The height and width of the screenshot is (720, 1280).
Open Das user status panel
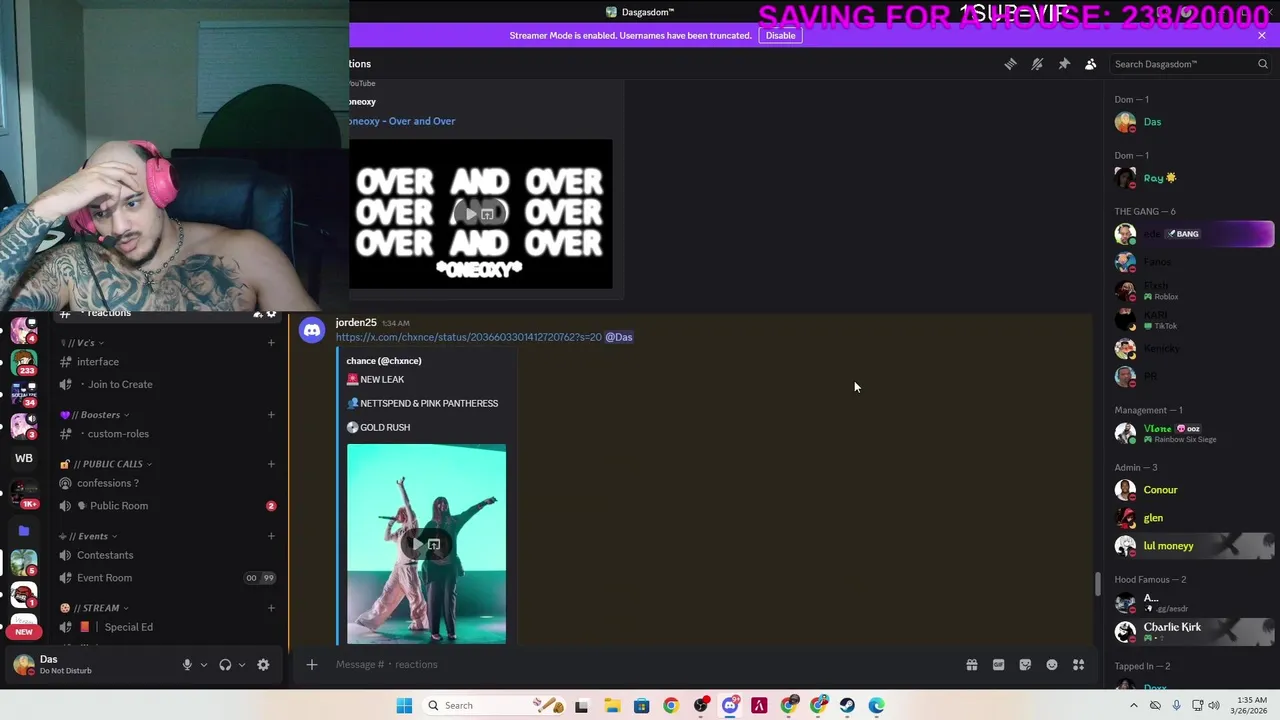65,665
